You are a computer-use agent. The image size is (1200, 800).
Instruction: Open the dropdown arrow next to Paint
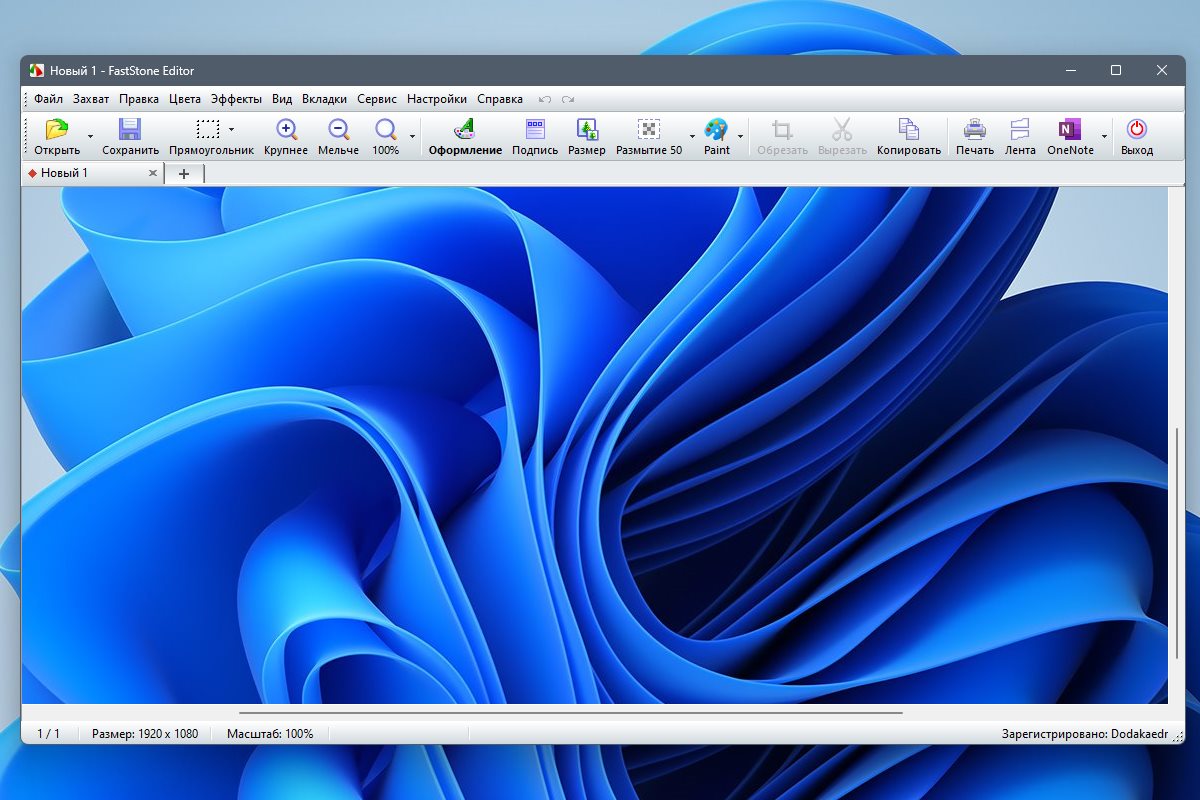point(741,137)
